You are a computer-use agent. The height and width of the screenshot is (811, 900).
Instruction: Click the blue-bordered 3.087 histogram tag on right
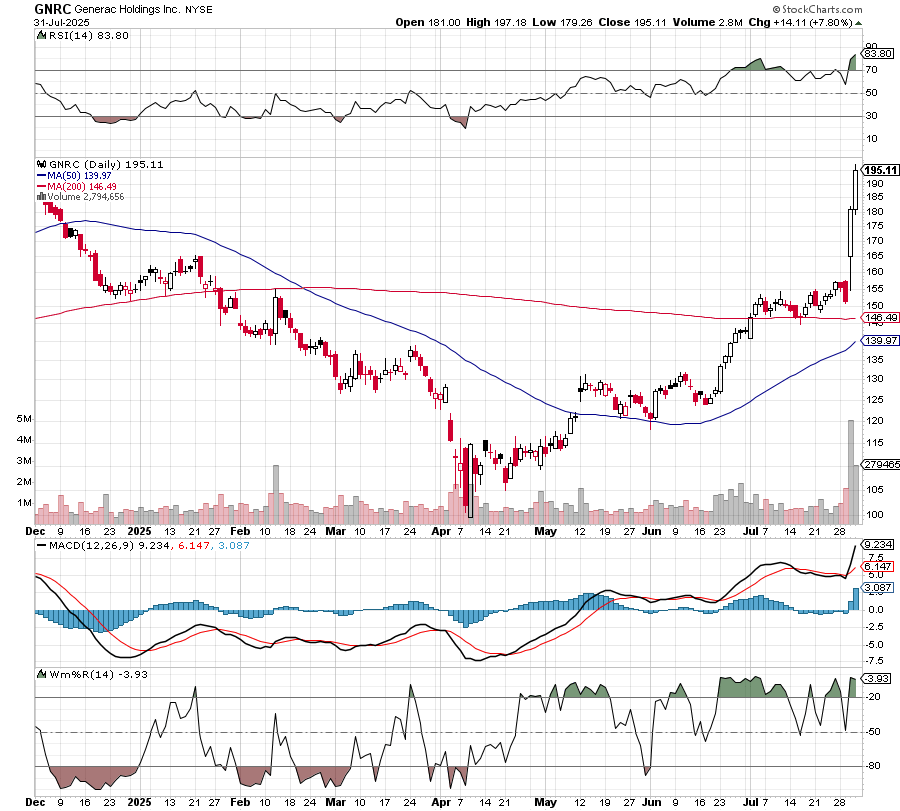tap(878, 588)
